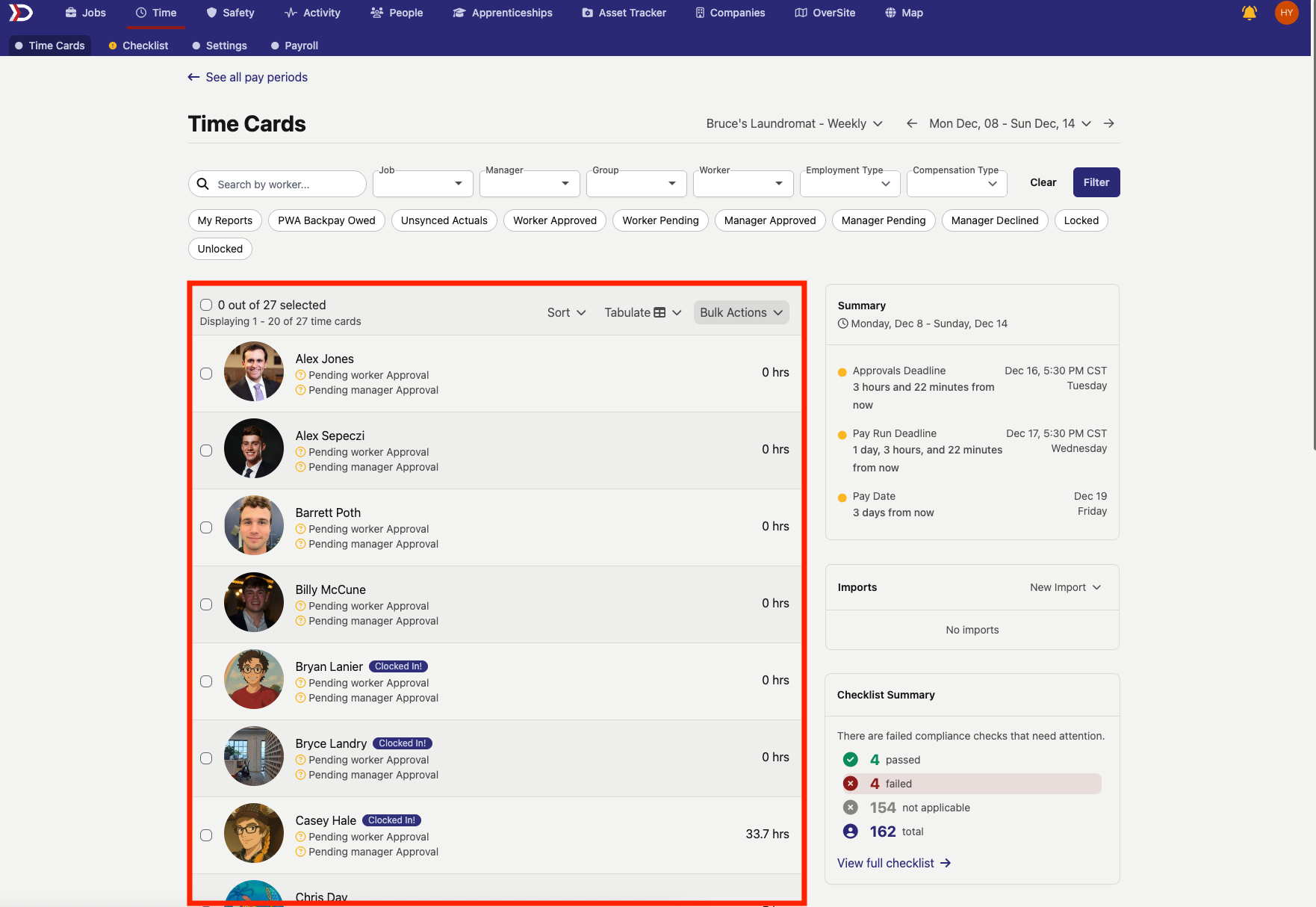Click the Safety shield icon
This screenshot has width=1316, height=907.
click(211, 13)
